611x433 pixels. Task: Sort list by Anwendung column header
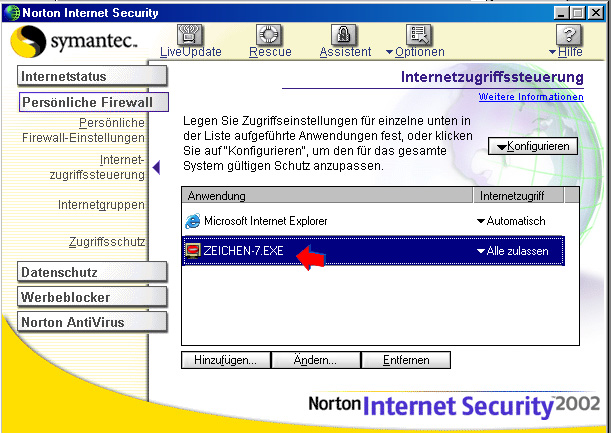(327, 195)
